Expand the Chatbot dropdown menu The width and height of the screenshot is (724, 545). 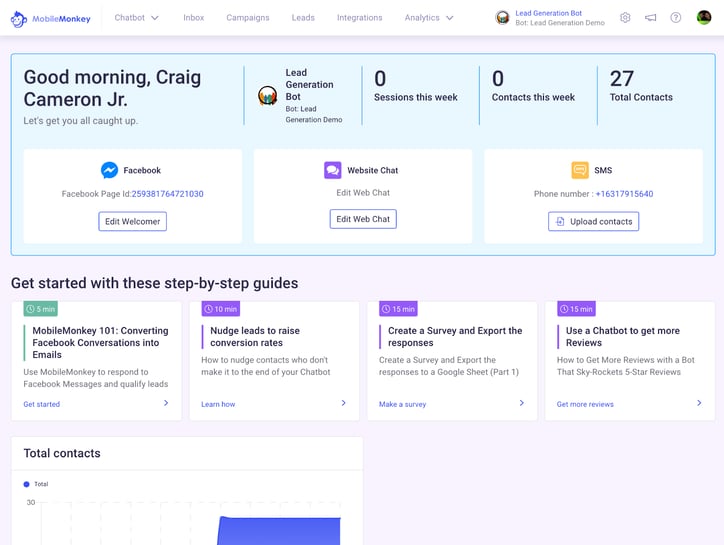click(136, 18)
